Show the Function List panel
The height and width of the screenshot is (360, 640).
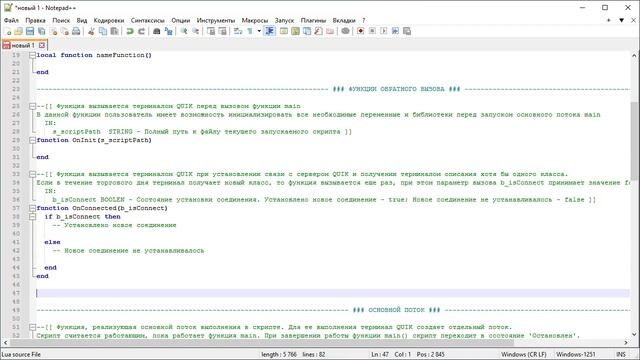pos(318,31)
